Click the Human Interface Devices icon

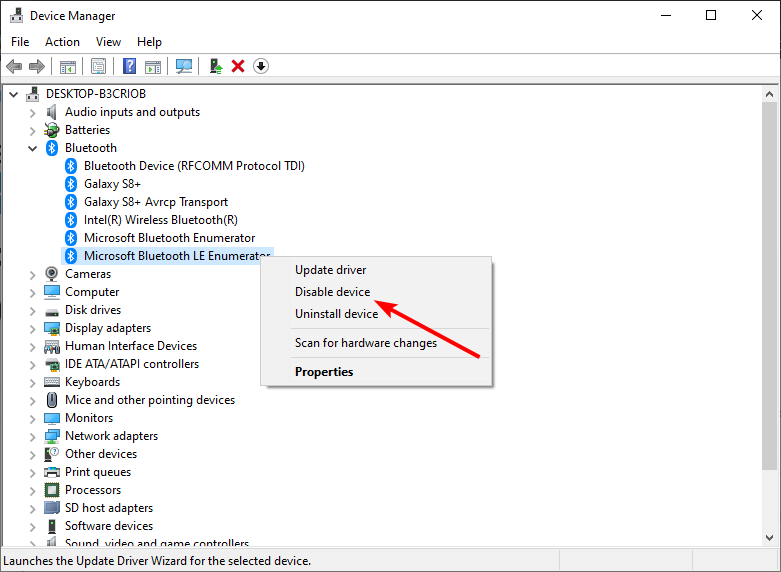click(x=52, y=346)
